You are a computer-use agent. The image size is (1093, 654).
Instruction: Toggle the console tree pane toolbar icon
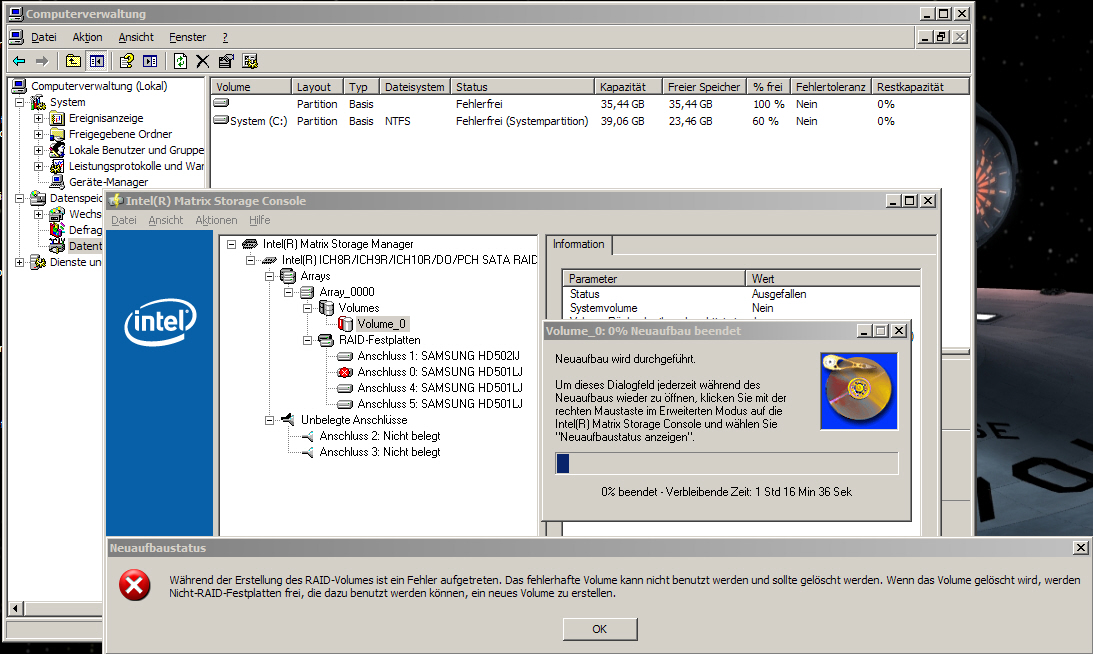click(x=96, y=61)
